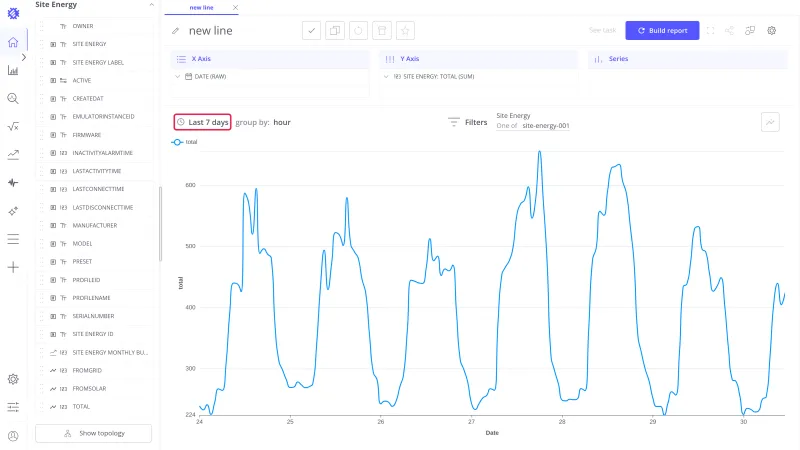Viewport: 800px width, 450px height.
Task: Click the See task link
Action: coord(603,31)
